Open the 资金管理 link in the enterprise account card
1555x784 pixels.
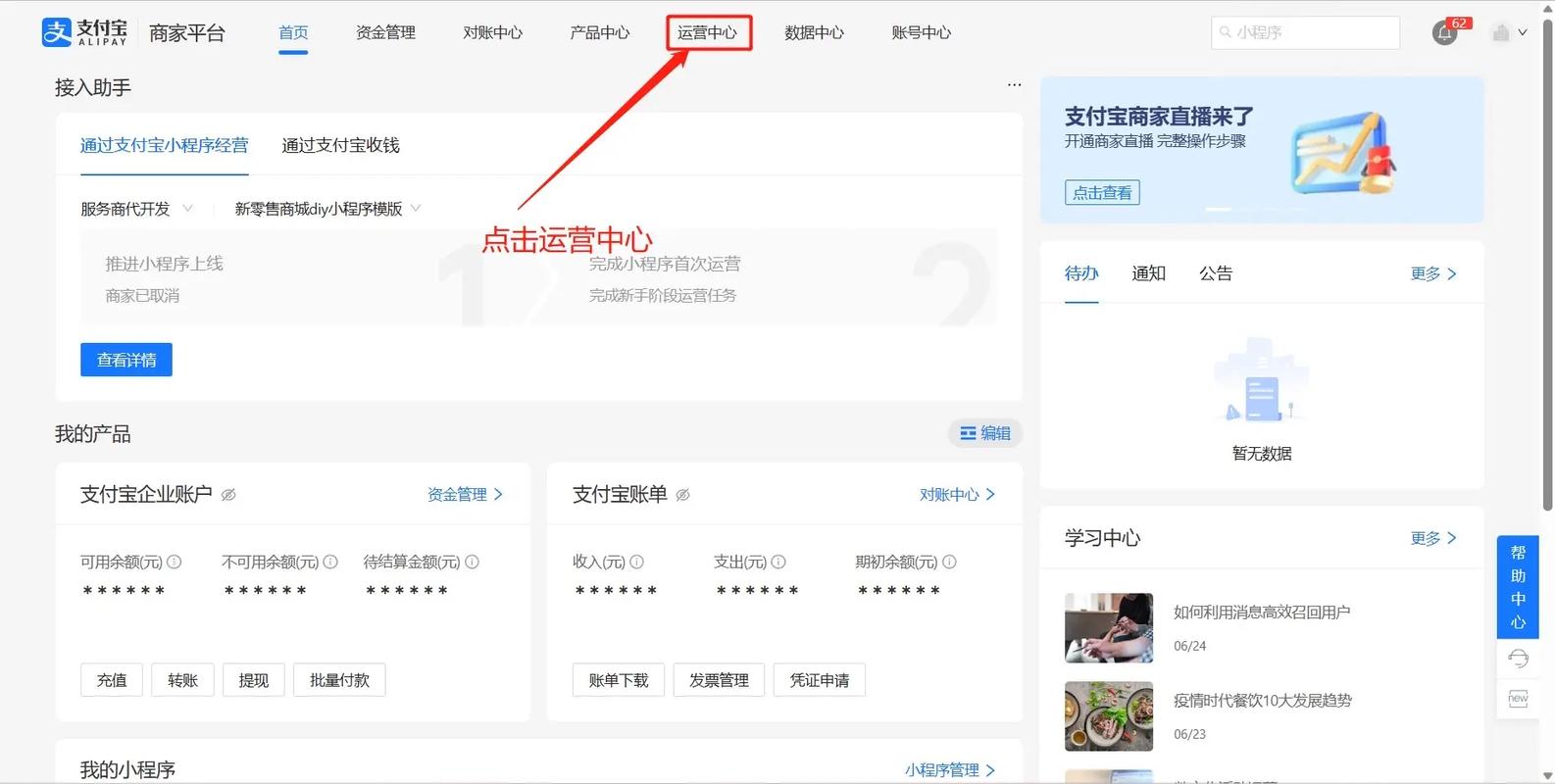pos(465,495)
